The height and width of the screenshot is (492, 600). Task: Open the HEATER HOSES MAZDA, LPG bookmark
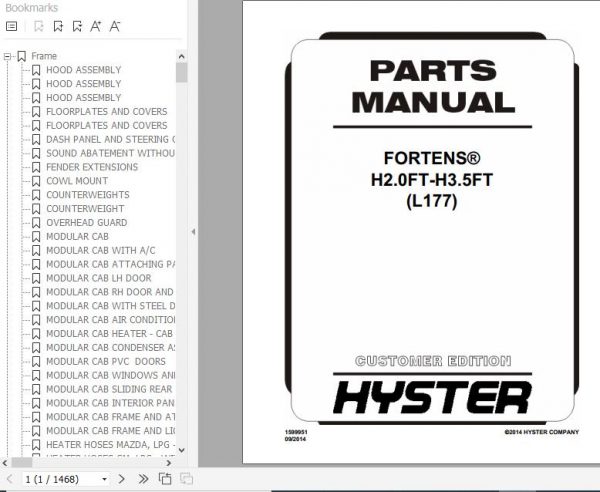110,445
